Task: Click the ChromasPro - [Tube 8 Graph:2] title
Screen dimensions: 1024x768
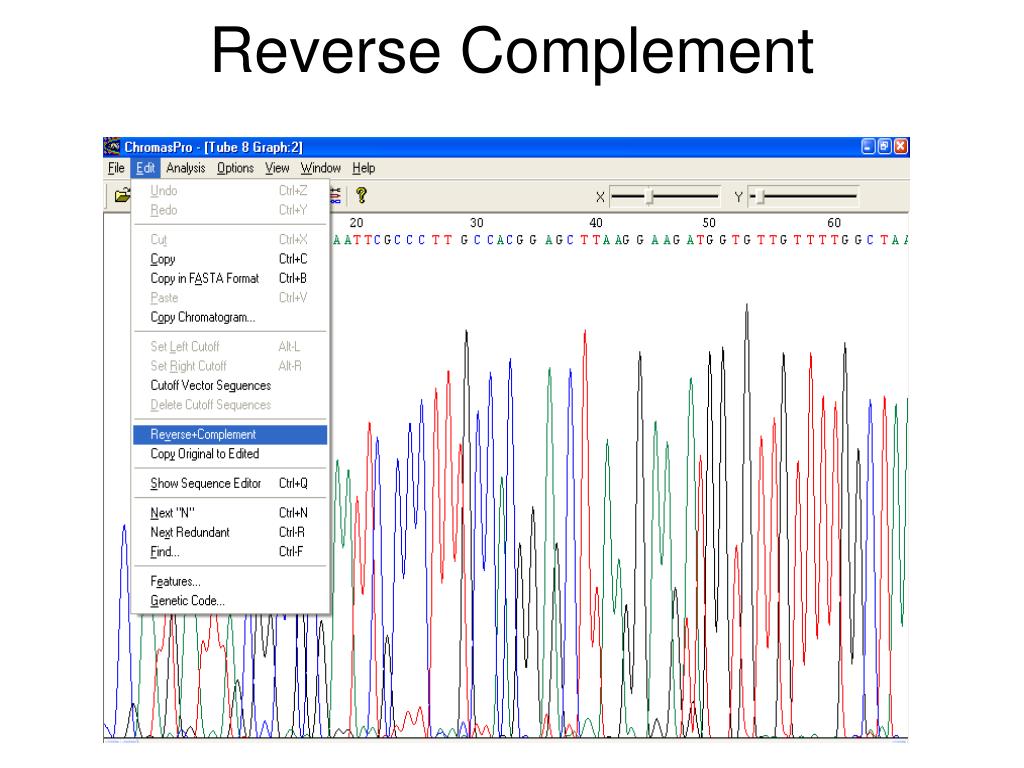Action: [214, 147]
